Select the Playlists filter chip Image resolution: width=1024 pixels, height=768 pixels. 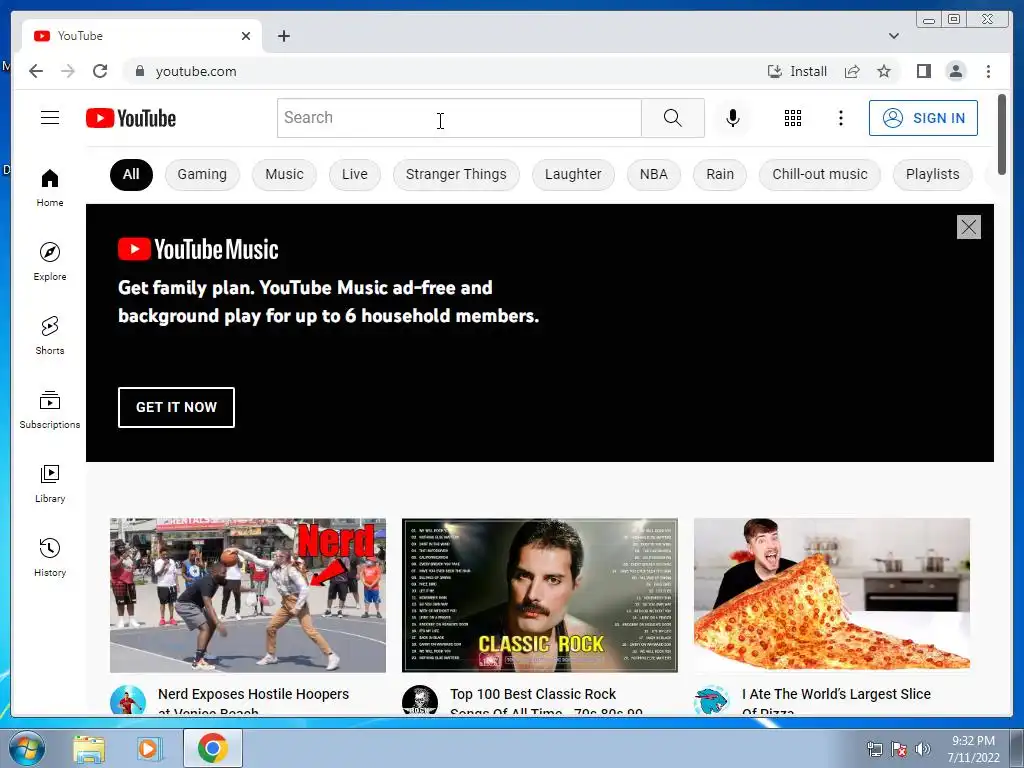click(x=933, y=174)
